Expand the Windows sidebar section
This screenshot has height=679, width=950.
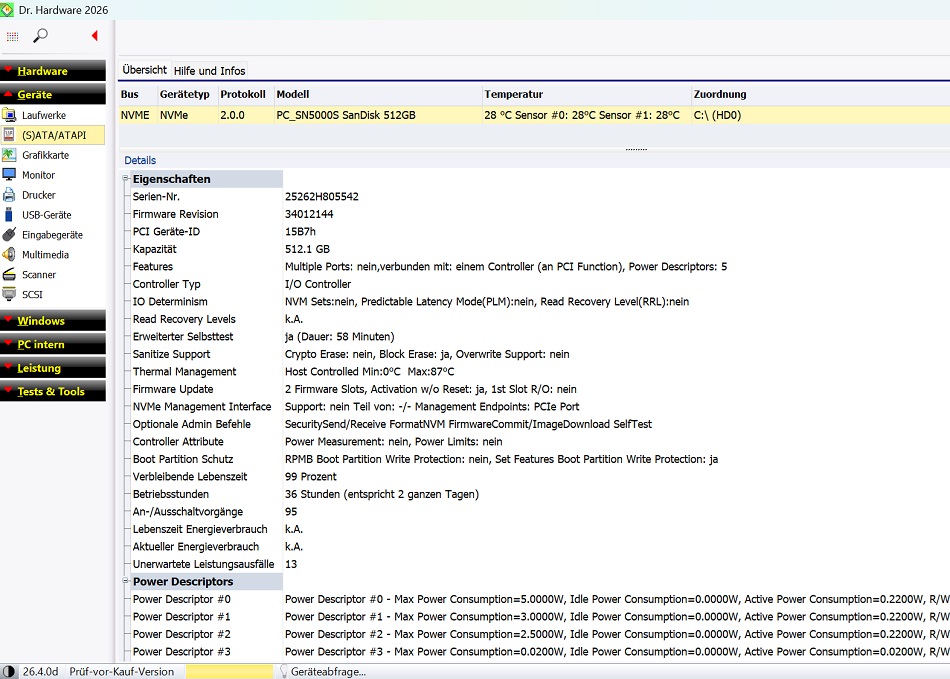pos(53,321)
